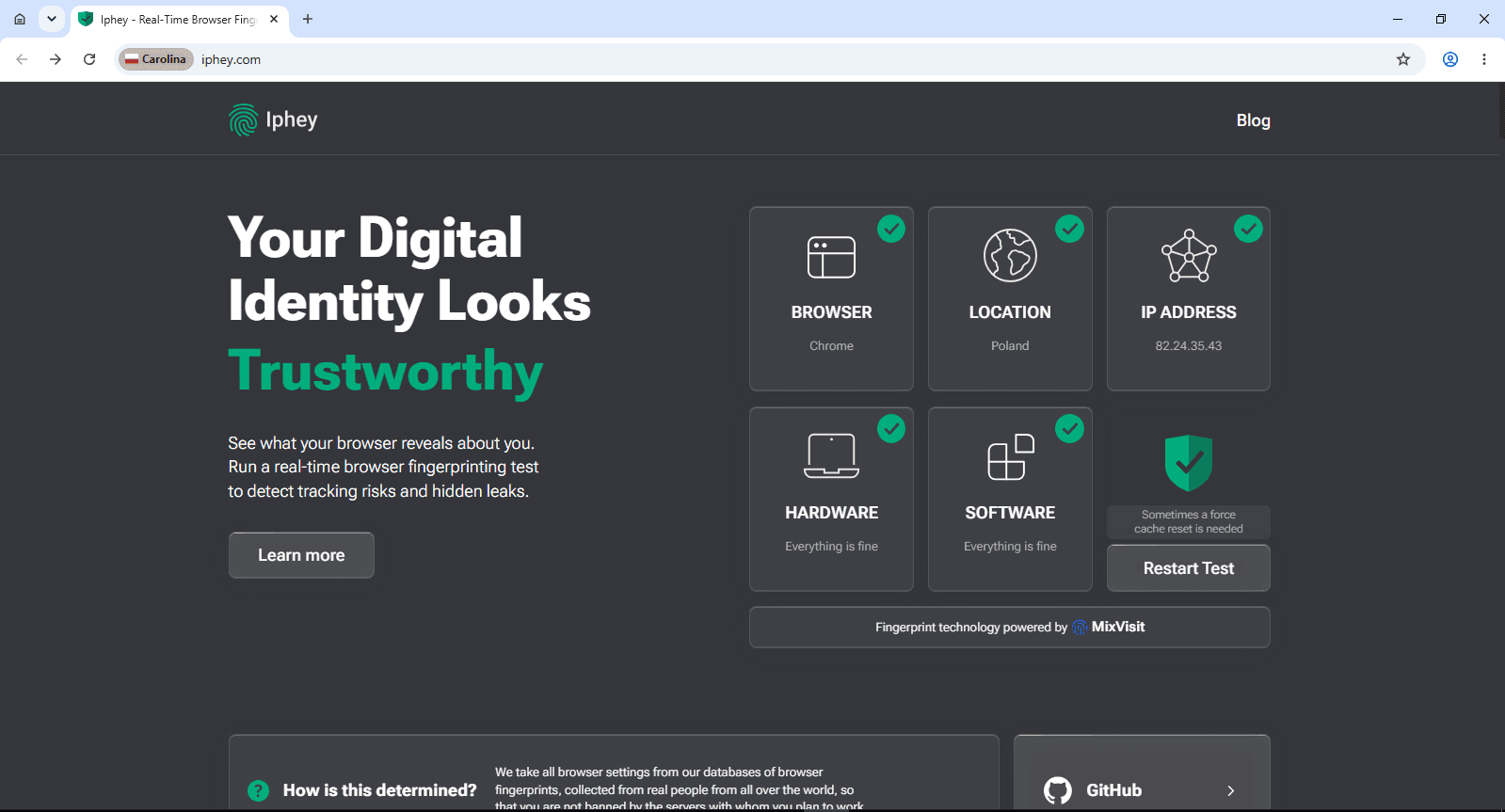Click the 'Poland' location value
The image size is (1505, 812).
1010,346
